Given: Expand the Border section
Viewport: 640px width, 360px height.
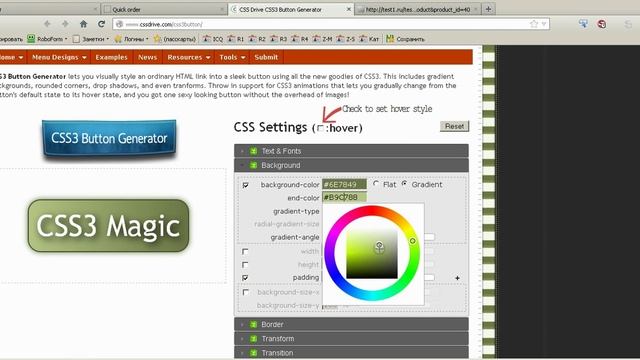Looking at the screenshot, I should (351, 324).
